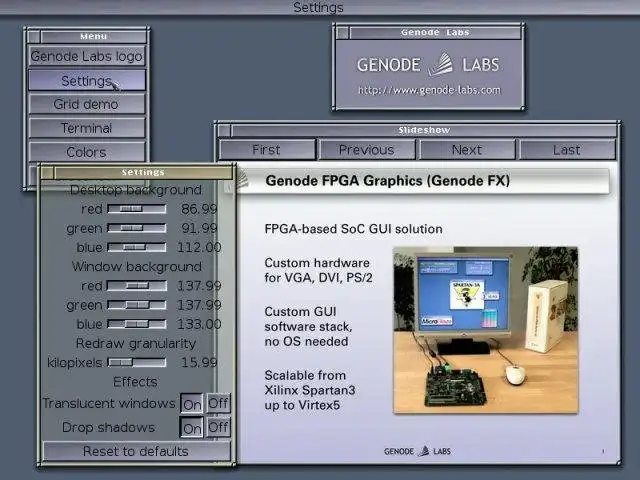Click the value 15.99 for kilopixels

point(199,362)
